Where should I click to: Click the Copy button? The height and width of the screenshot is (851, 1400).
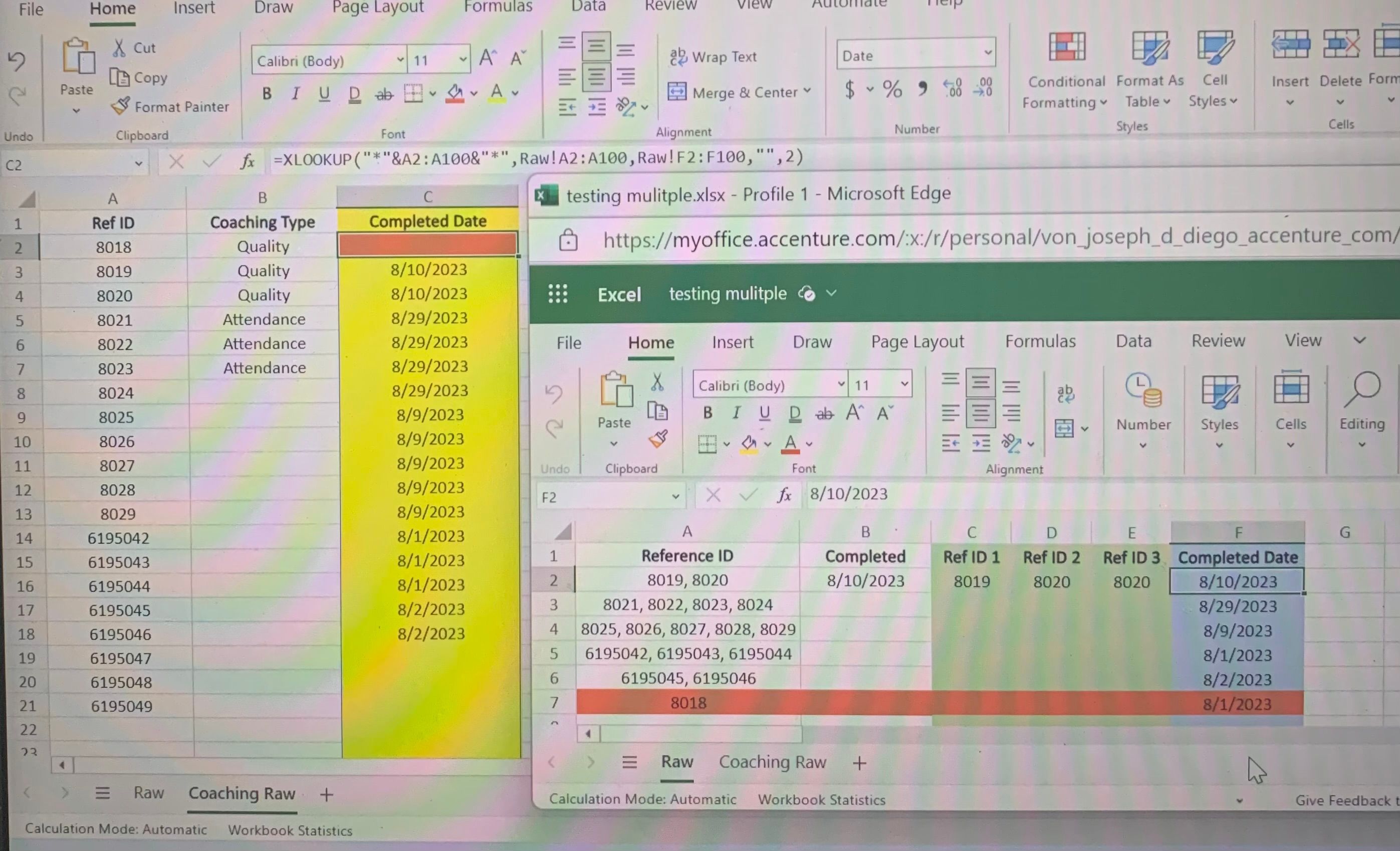(x=139, y=77)
